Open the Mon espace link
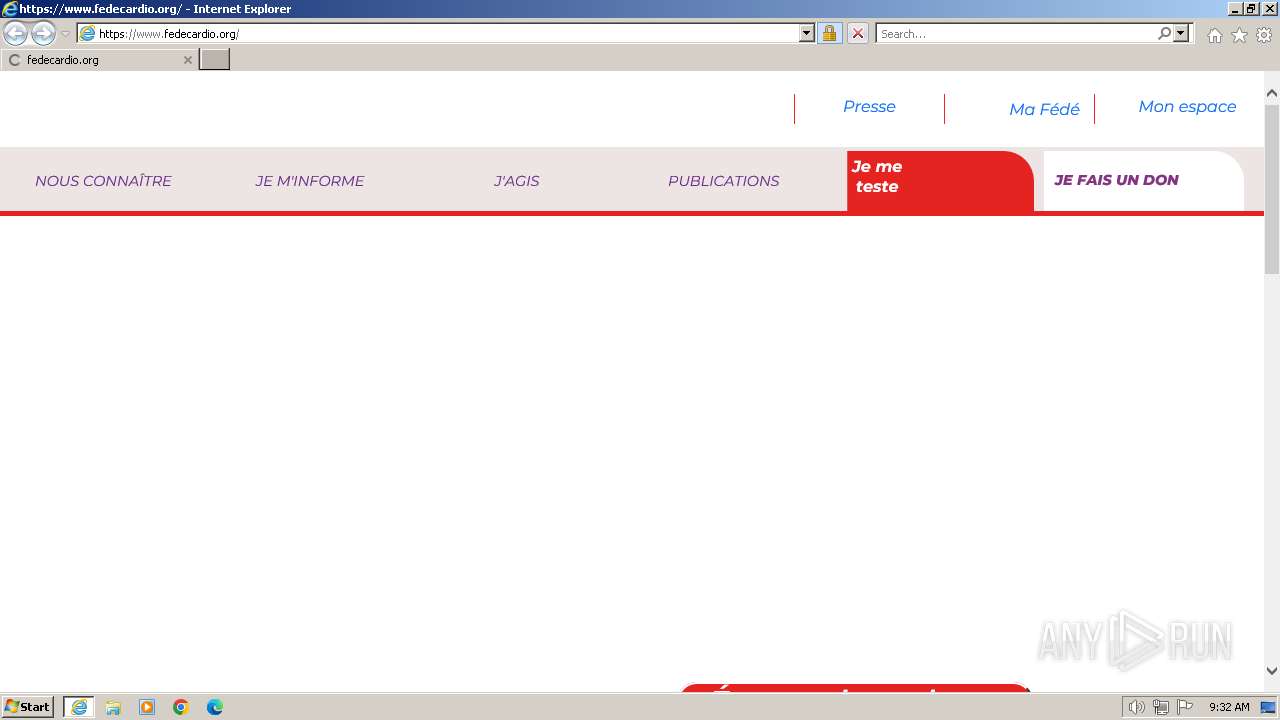Image resolution: width=1280 pixels, height=720 pixels. [1187, 107]
